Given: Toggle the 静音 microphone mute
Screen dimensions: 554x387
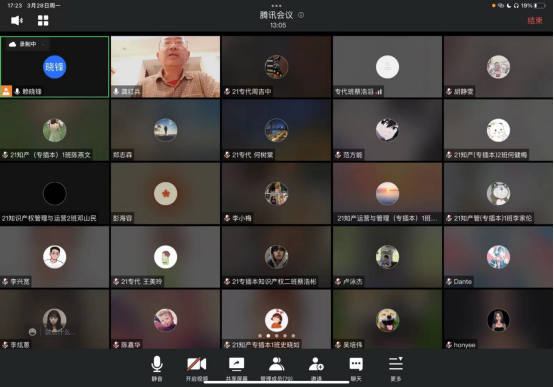Looking at the screenshot, I should tap(157, 369).
